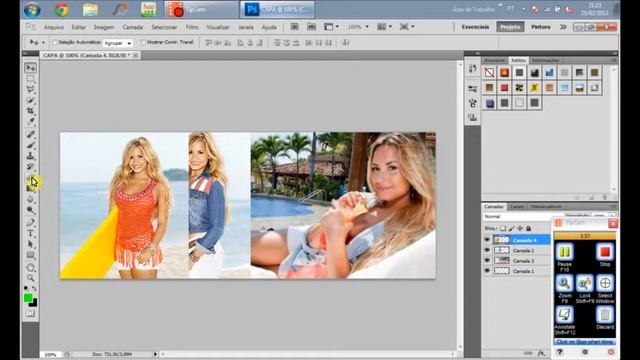The height and width of the screenshot is (360, 640).
Task: Select the Move tool
Action: click(31, 68)
